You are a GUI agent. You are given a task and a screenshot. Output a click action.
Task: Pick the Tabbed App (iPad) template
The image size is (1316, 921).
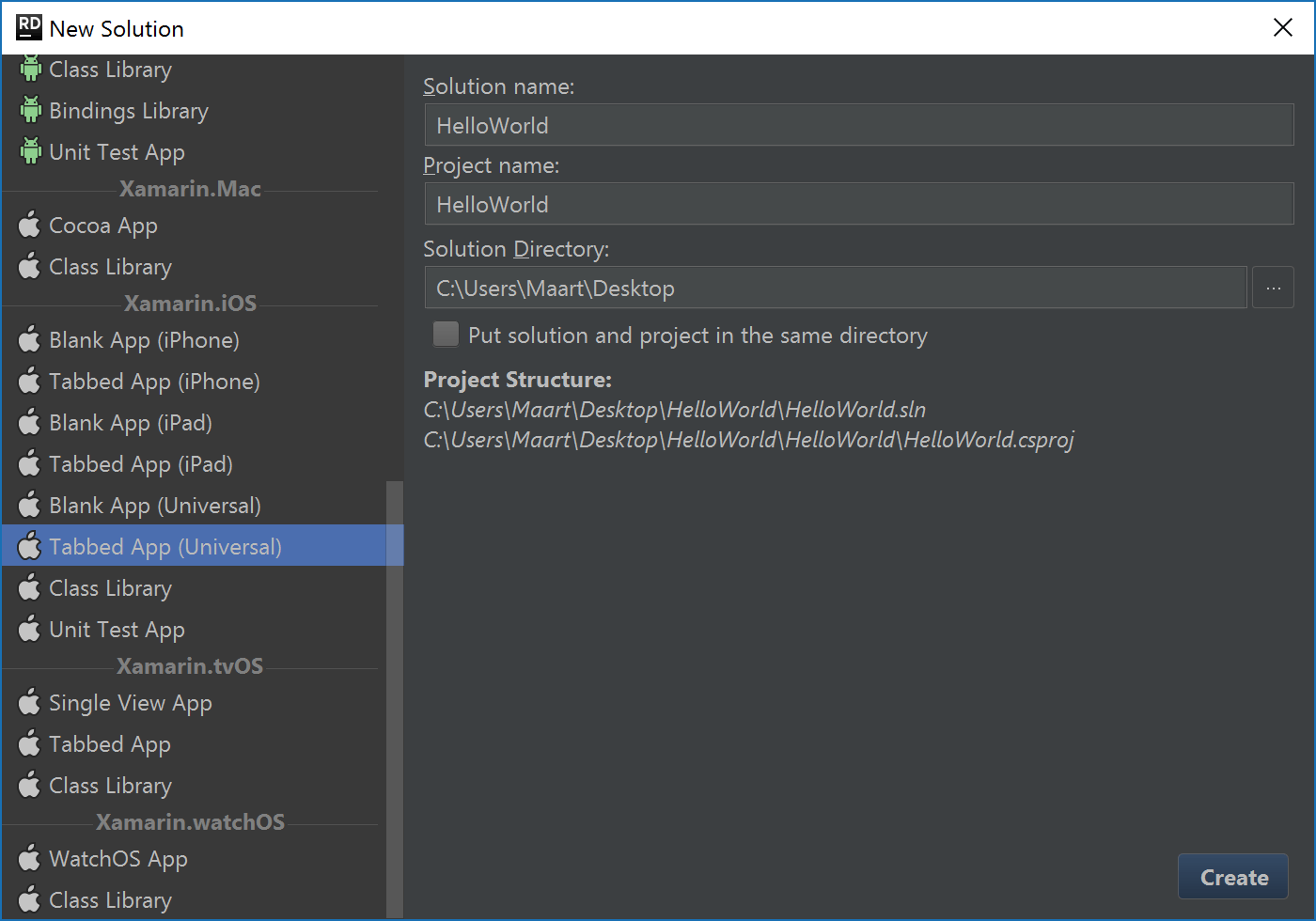click(194, 464)
